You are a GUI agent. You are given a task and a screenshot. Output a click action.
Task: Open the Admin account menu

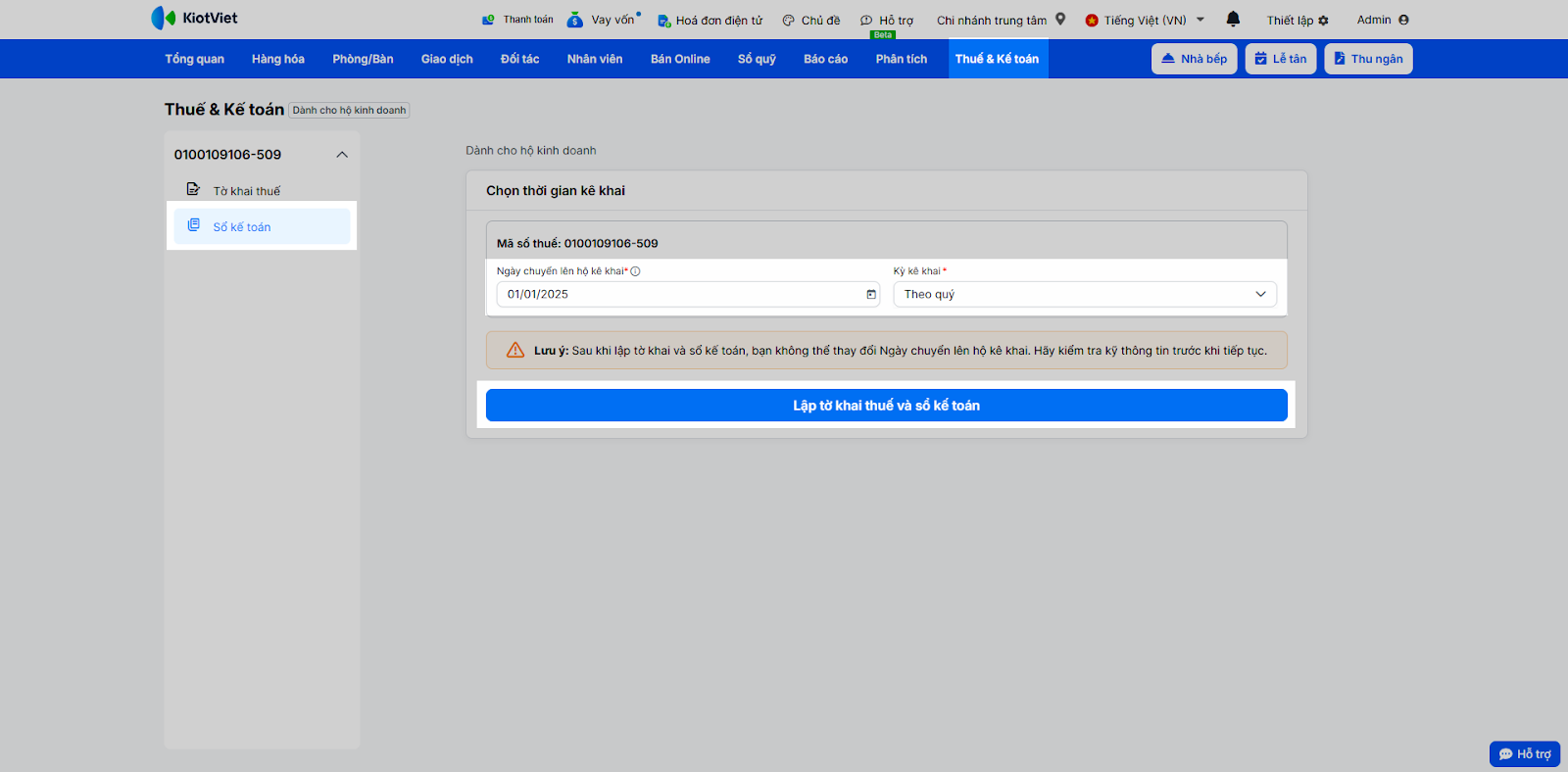click(x=1383, y=20)
